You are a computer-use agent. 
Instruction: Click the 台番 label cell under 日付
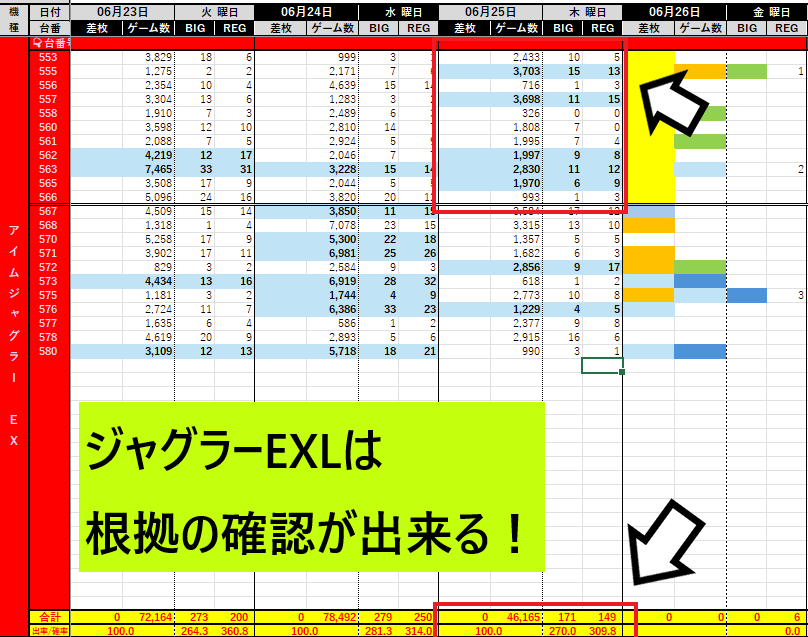pos(50,28)
